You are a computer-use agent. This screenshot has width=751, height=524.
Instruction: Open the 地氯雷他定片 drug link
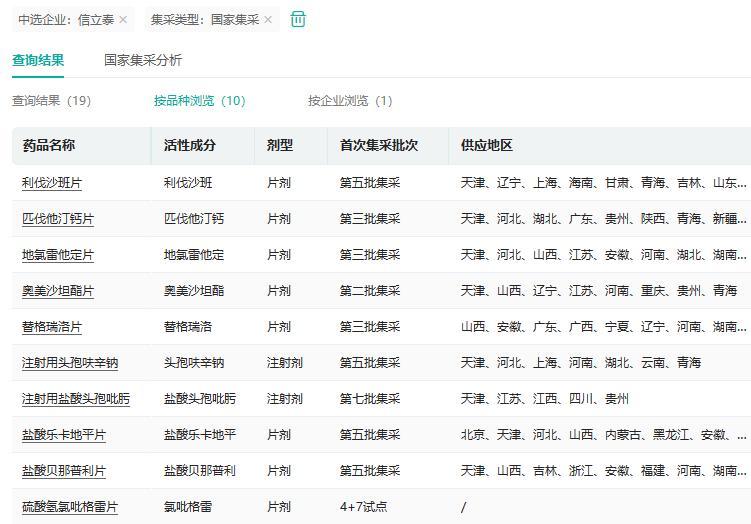click(57, 255)
